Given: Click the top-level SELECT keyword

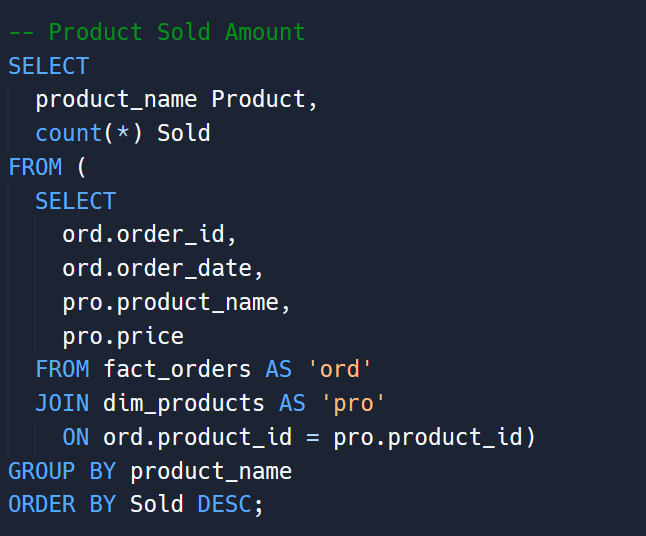Looking at the screenshot, I should [x=49, y=66].
